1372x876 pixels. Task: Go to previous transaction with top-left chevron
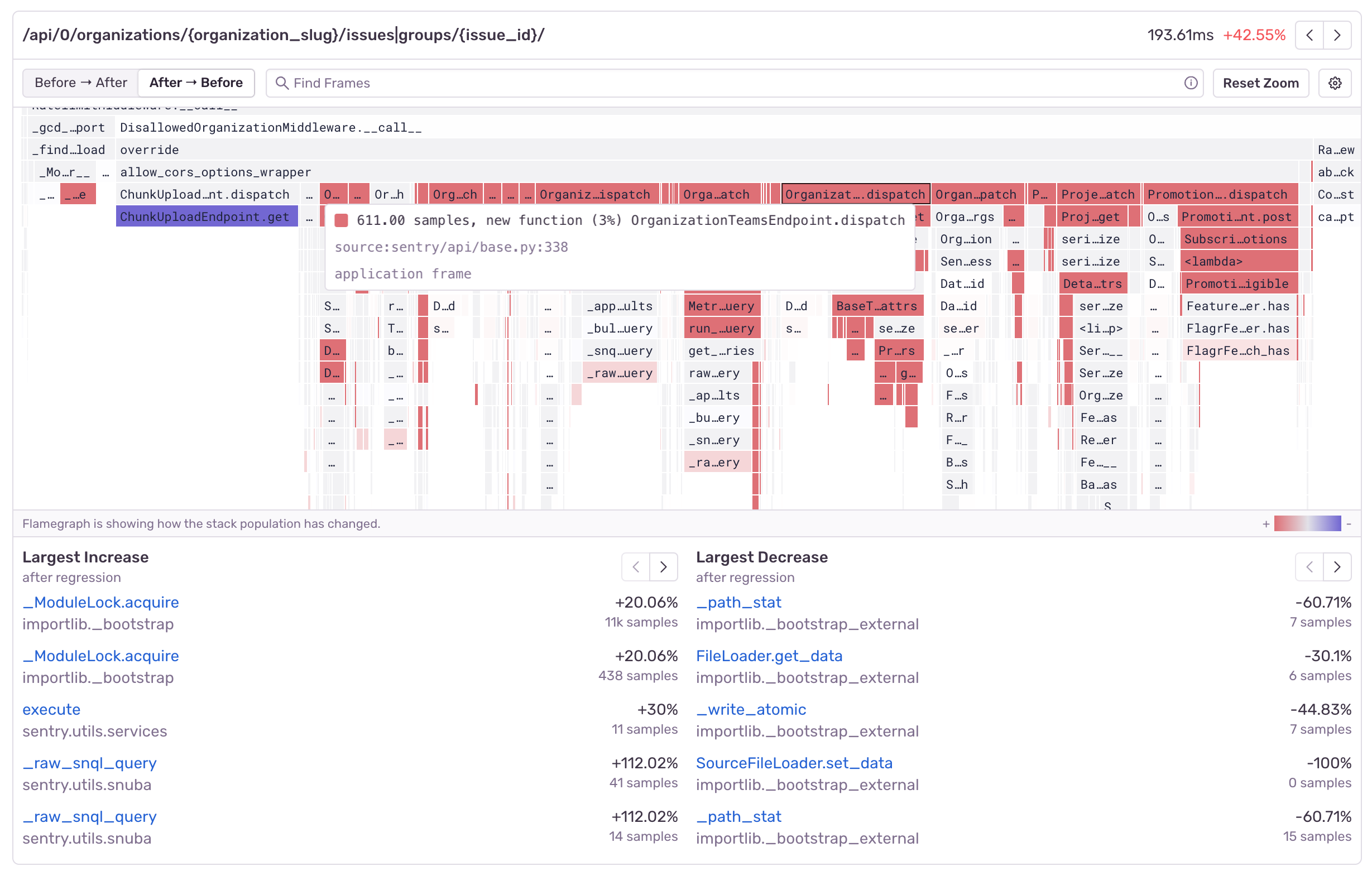point(1309,35)
